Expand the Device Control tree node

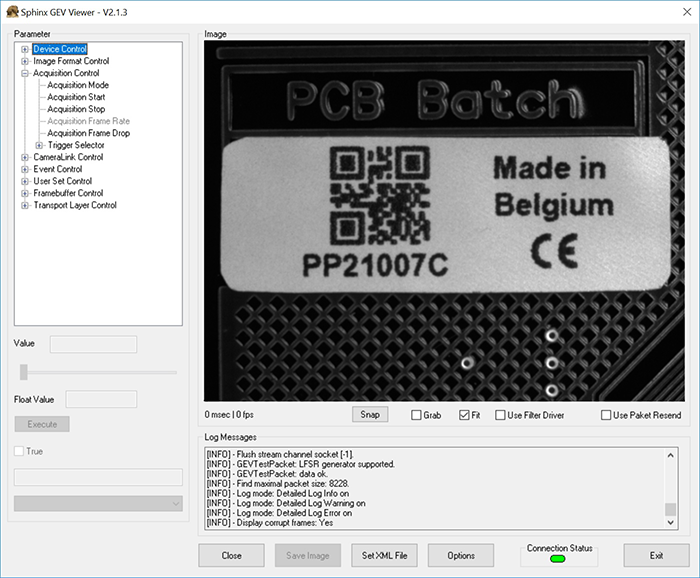point(25,49)
